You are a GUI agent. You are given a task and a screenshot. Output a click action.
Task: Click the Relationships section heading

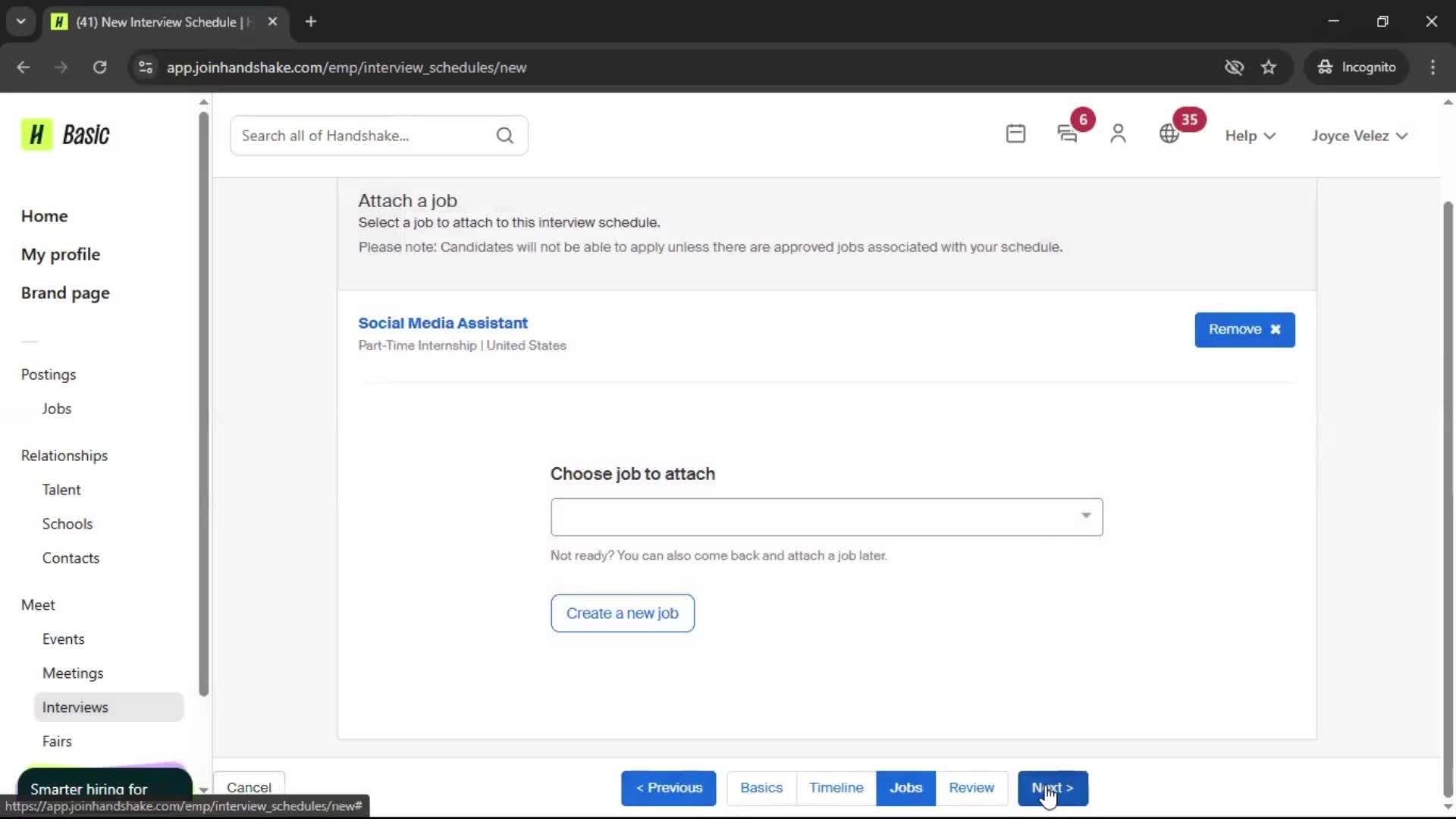[64, 456]
